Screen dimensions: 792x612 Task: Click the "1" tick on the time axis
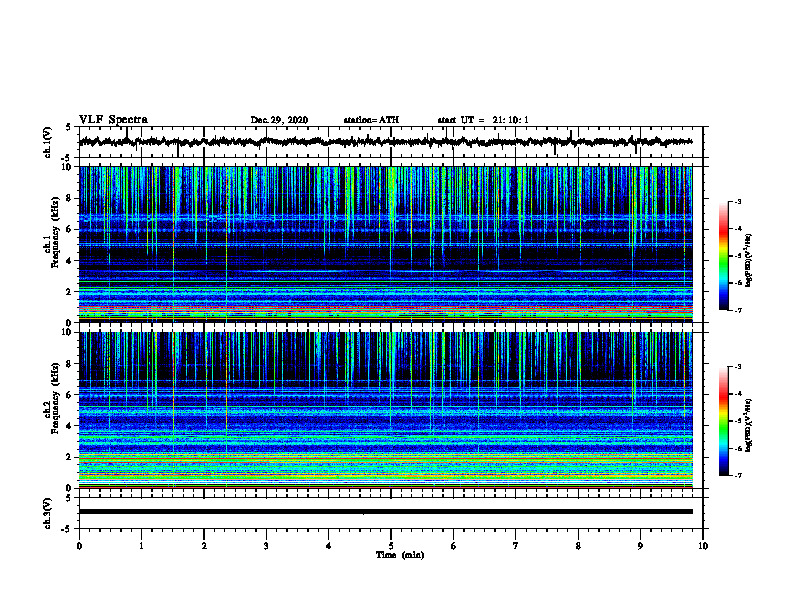click(141, 546)
